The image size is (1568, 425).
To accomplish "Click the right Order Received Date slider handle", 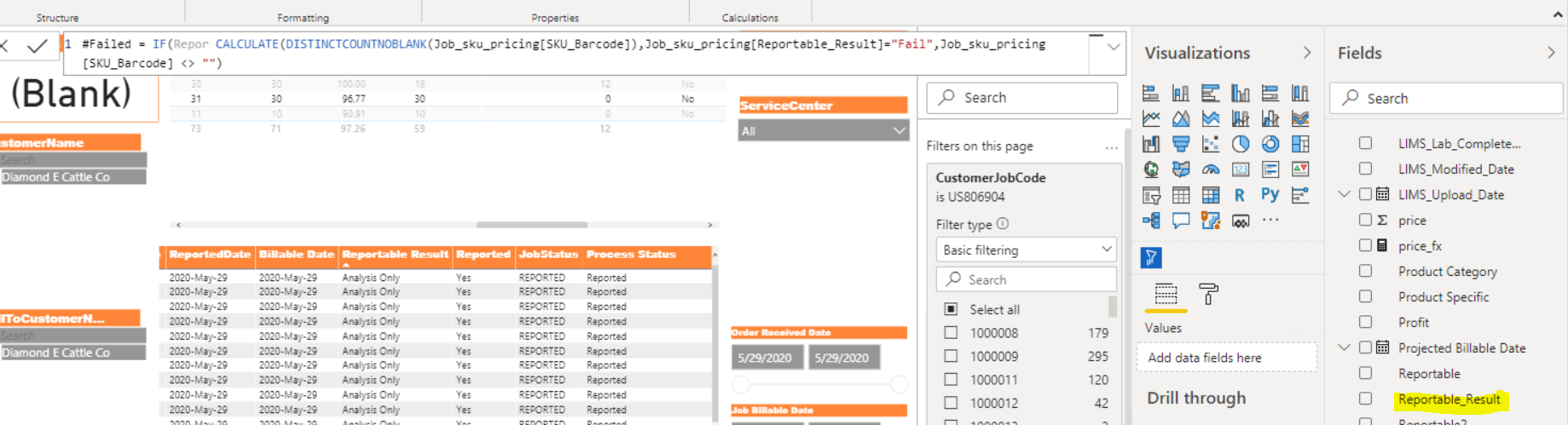I will point(899,384).
